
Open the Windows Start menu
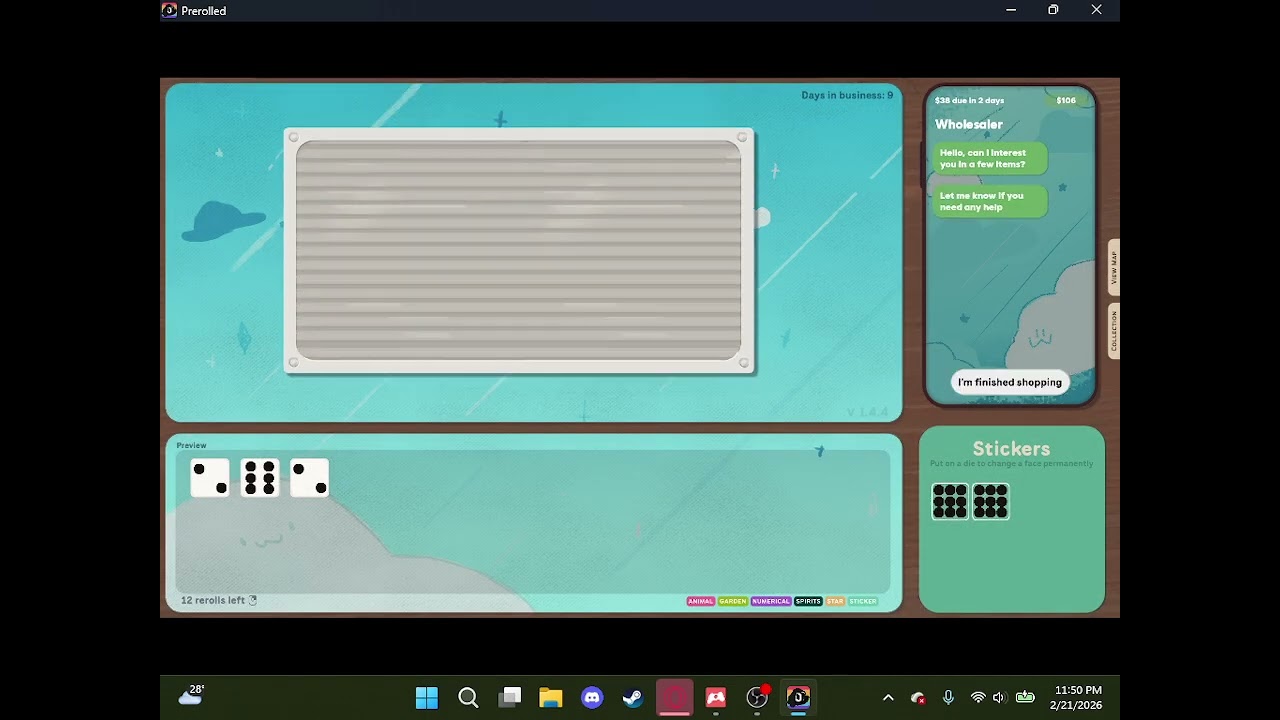coord(426,697)
